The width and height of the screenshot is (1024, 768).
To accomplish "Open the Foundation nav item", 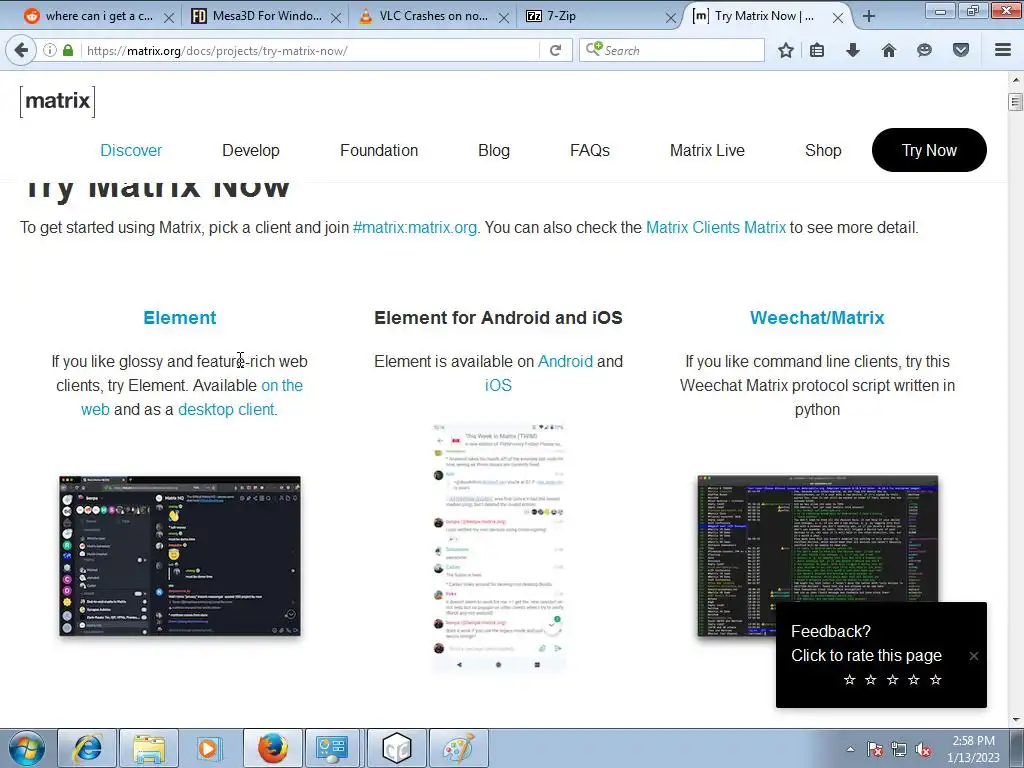I will pyautogui.click(x=379, y=150).
